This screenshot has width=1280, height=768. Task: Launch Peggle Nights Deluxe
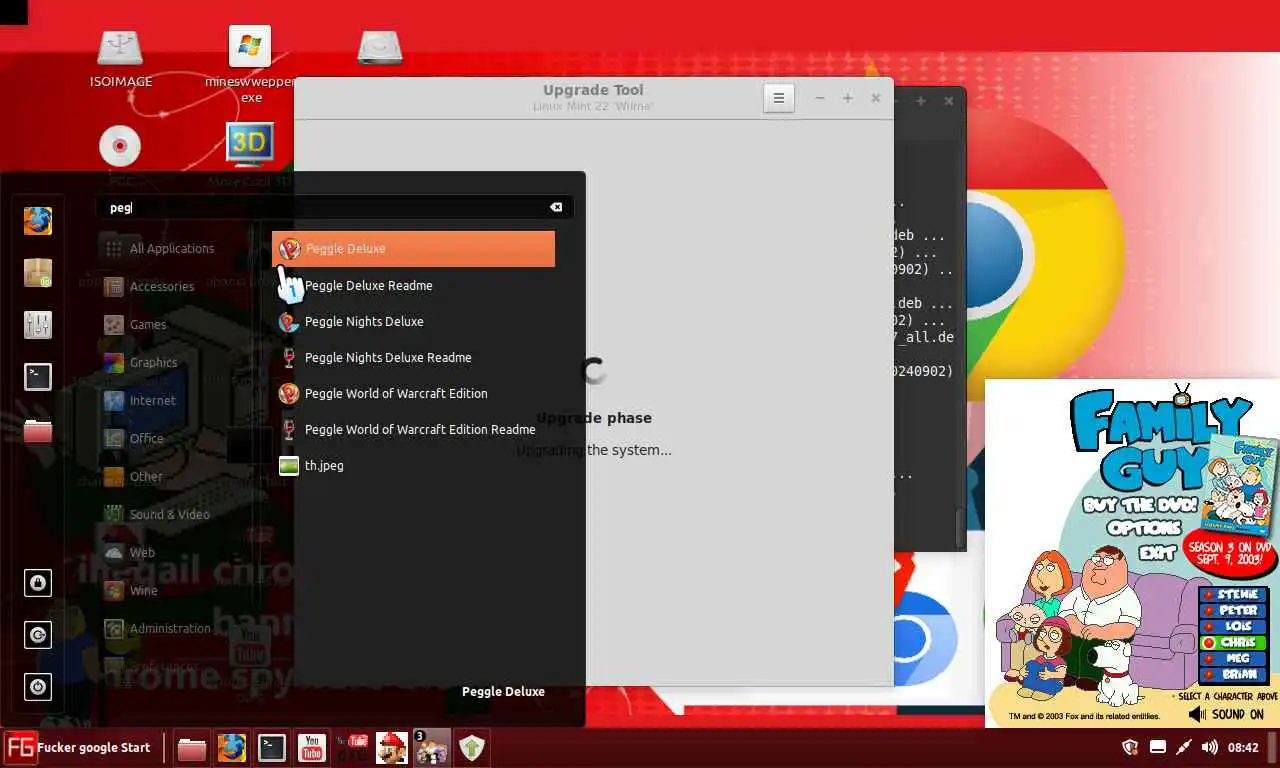413,321
